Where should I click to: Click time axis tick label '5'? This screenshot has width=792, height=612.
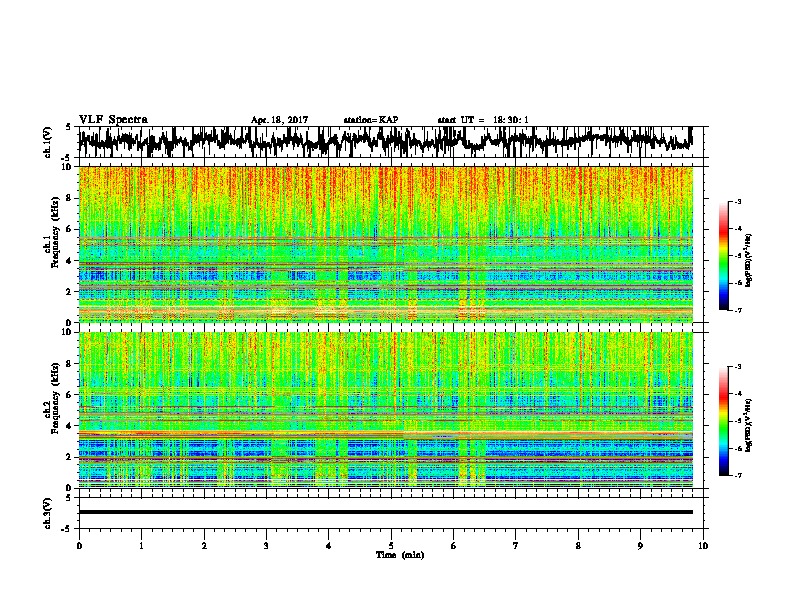(x=391, y=546)
